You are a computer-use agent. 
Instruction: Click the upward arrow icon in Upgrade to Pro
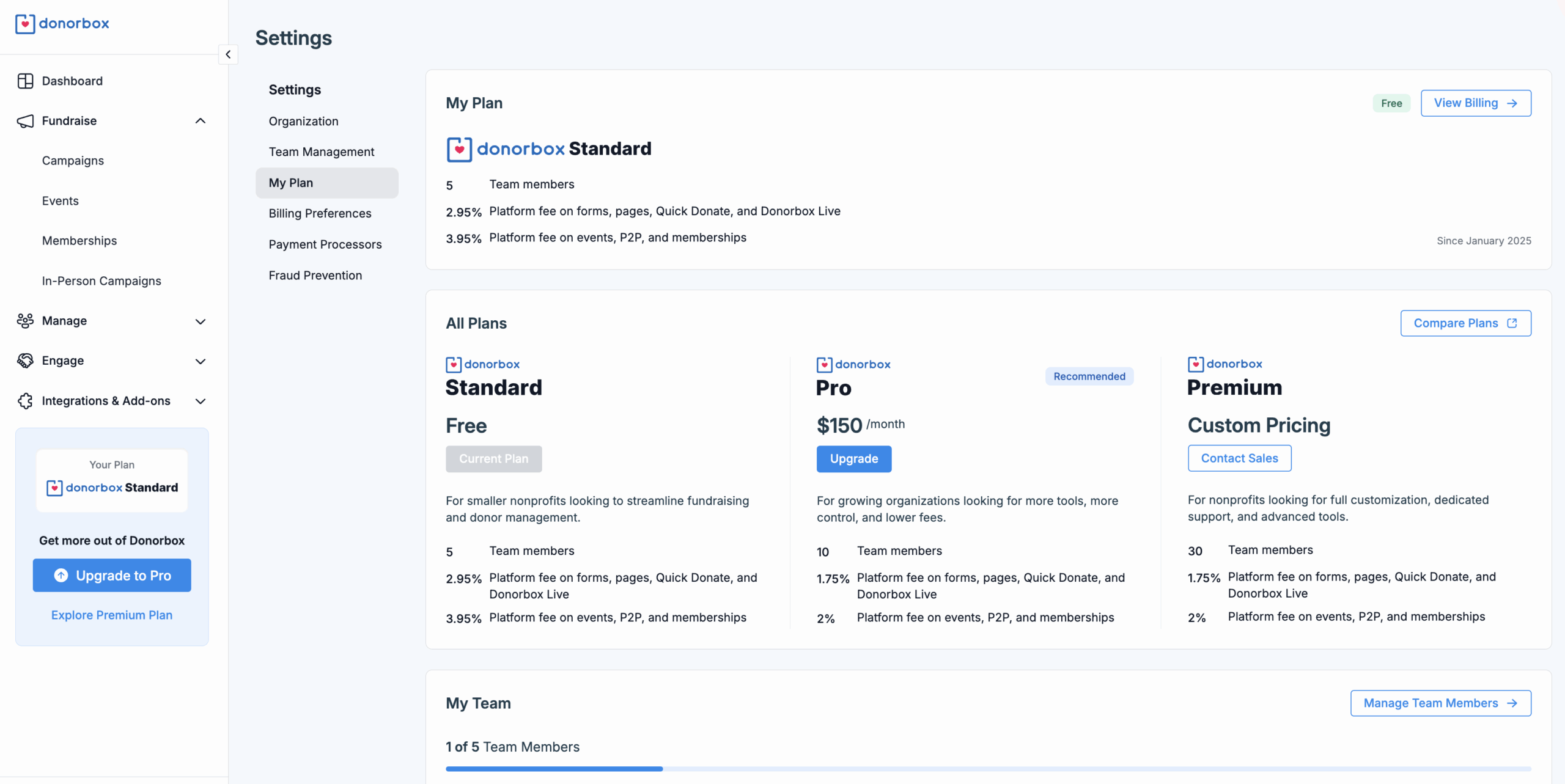(x=61, y=576)
